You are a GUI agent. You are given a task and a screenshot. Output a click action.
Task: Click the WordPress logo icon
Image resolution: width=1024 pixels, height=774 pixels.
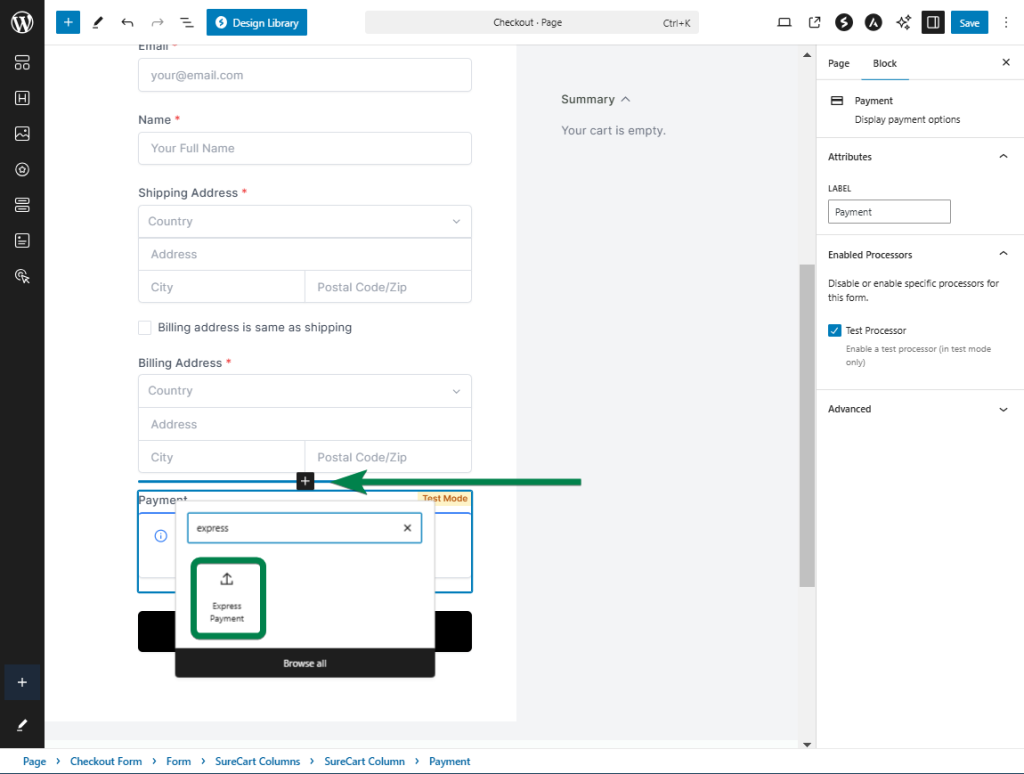[22, 22]
